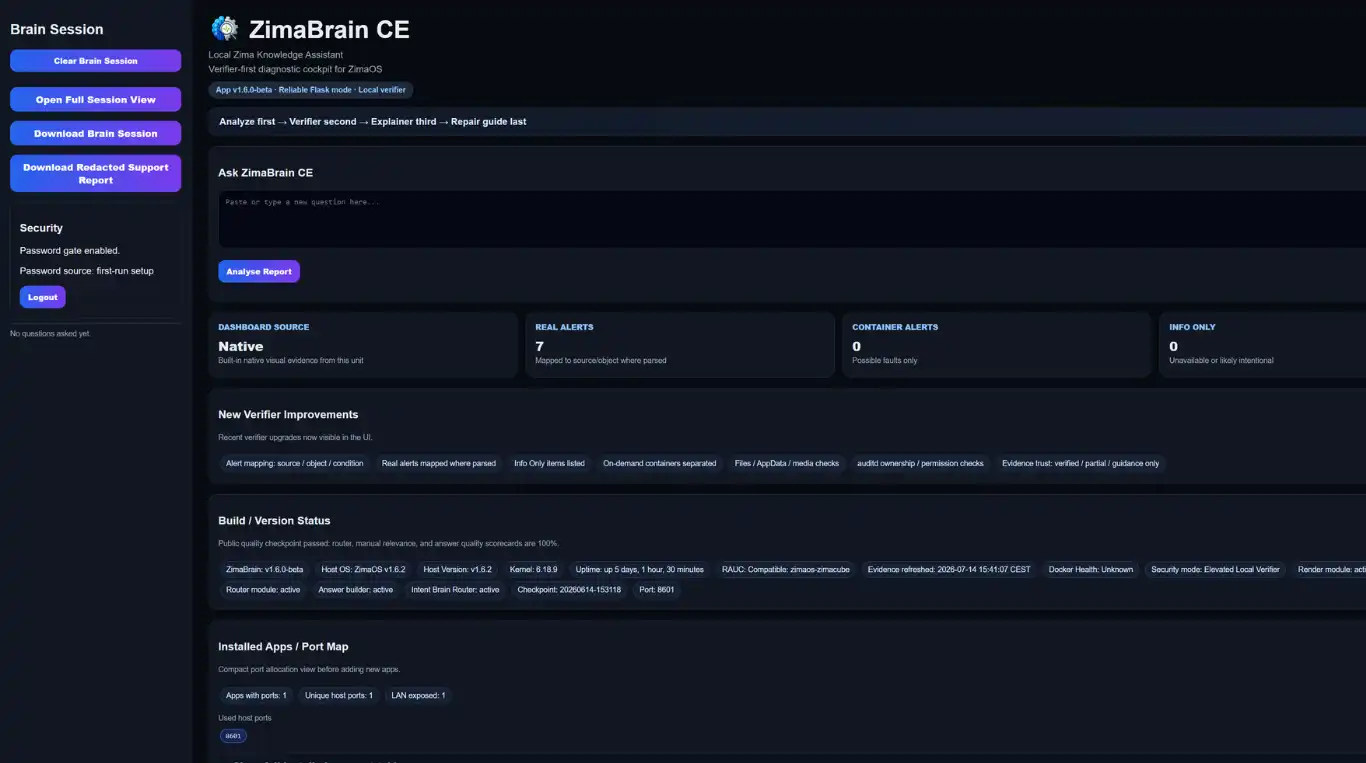Select 'Info Only items listed' chip
Screen dimensions: 1366x763
tap(549, 464)
